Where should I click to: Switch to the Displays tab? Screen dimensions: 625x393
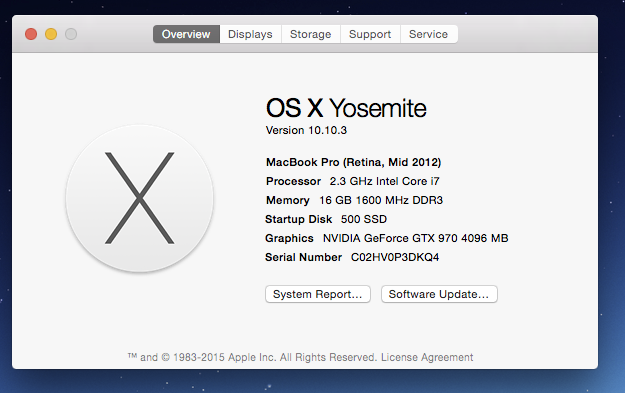point(250,34)
